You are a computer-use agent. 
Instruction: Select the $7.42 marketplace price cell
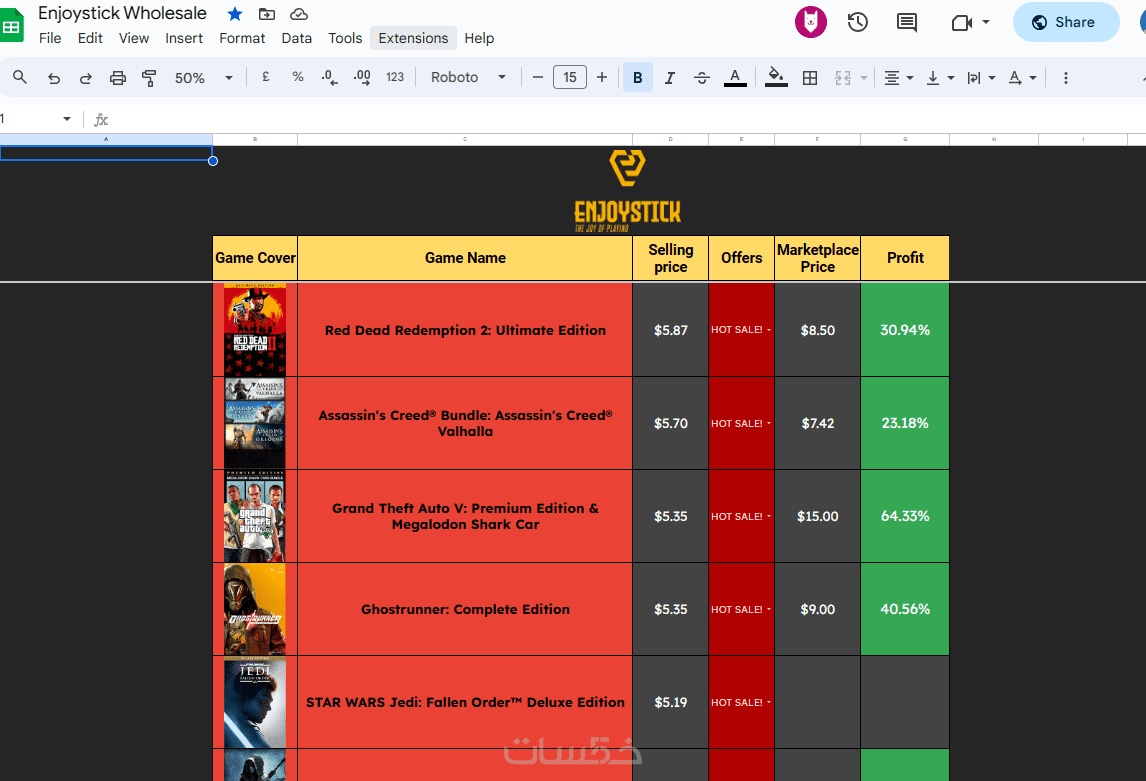click(817, 423)
